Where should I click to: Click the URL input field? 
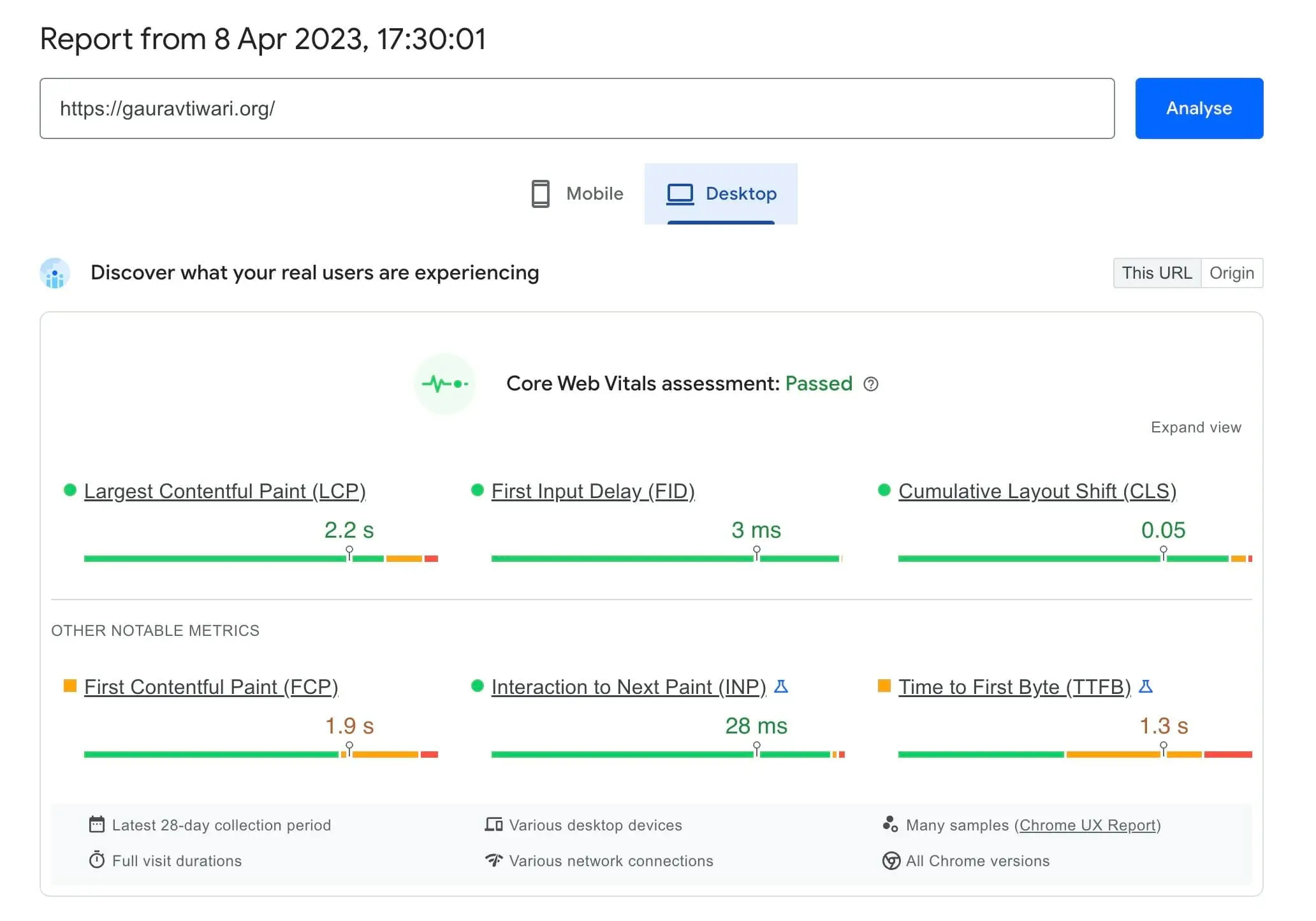576,108
